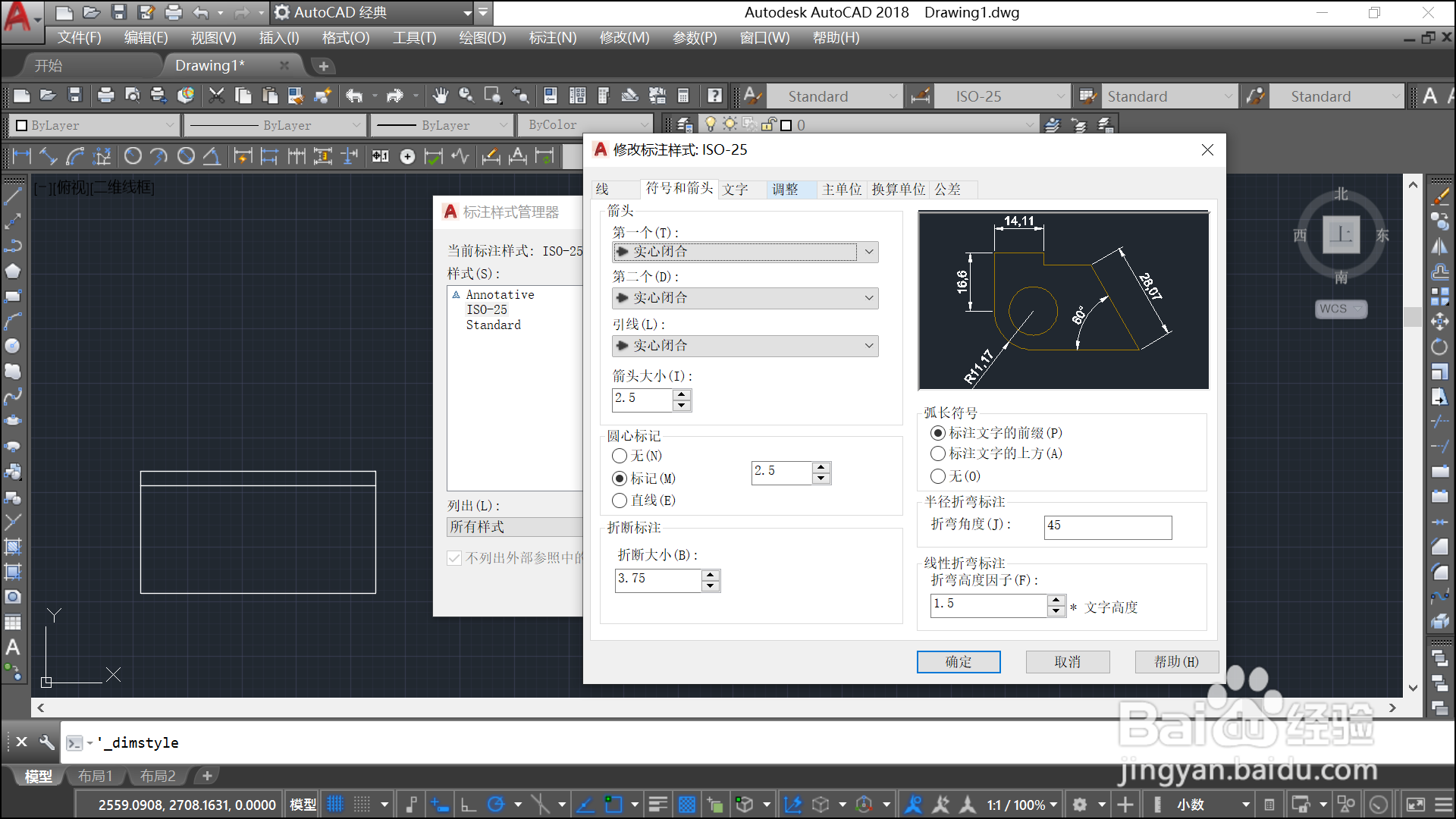This screenshot has width=1456, height=819.
Task: Click the new drawing tab plus button
Action: pos(324,66)
